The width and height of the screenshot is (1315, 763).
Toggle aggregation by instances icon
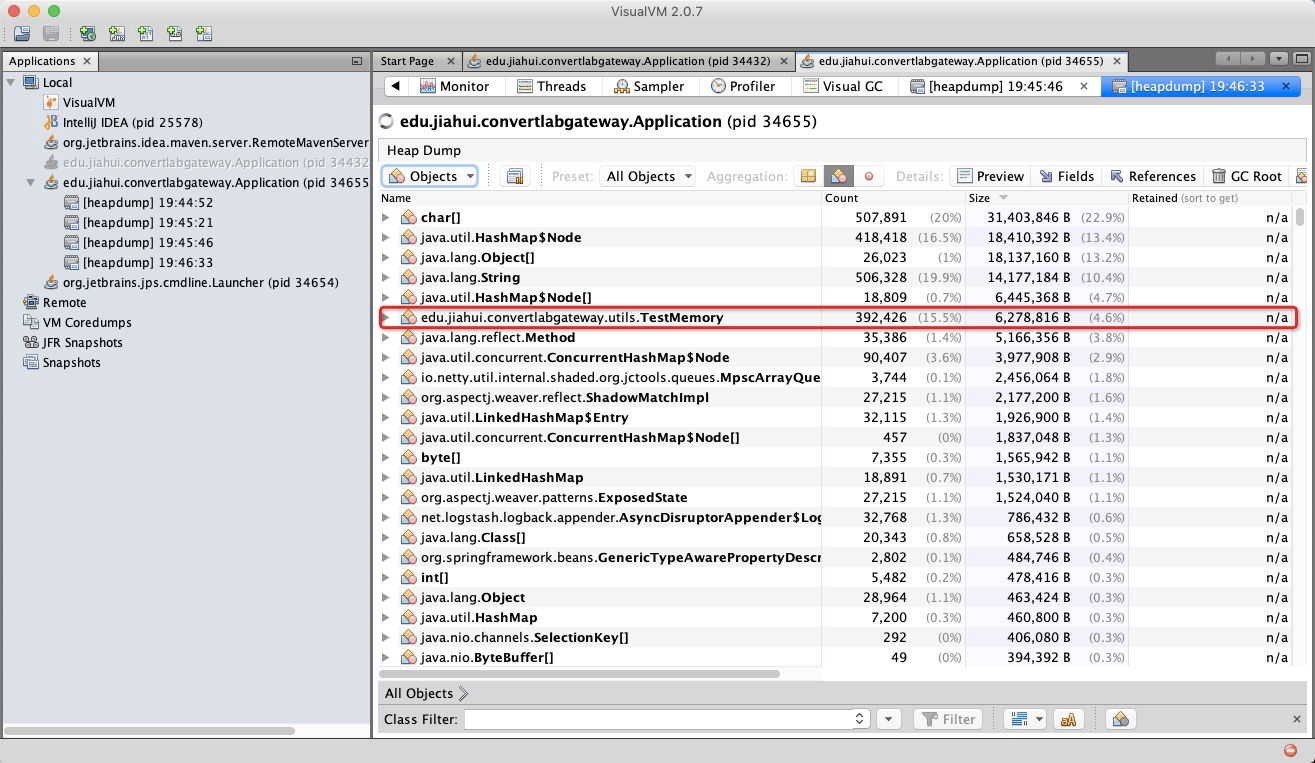pyautogui.click(x=868, y=176)
